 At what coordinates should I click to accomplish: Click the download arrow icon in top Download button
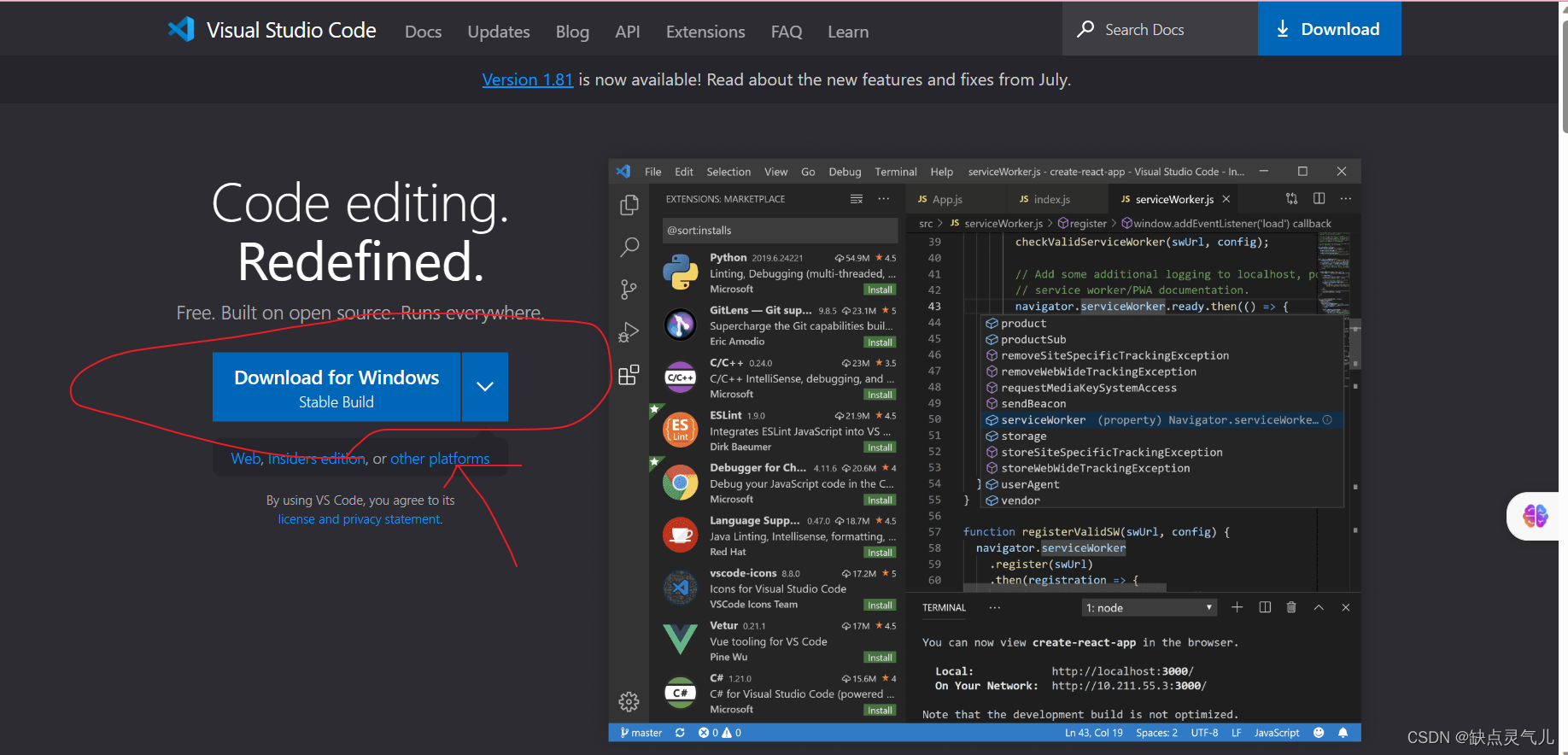pos(1282,29)
